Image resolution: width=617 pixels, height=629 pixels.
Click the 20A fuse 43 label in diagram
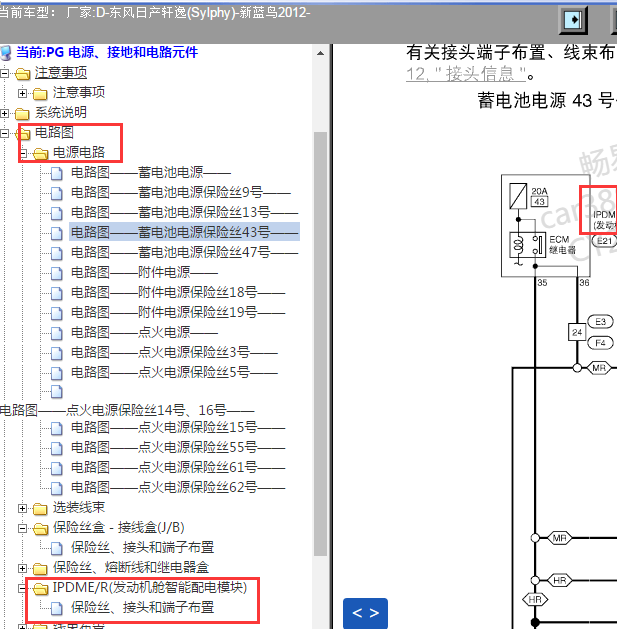(x=539, y=196)
